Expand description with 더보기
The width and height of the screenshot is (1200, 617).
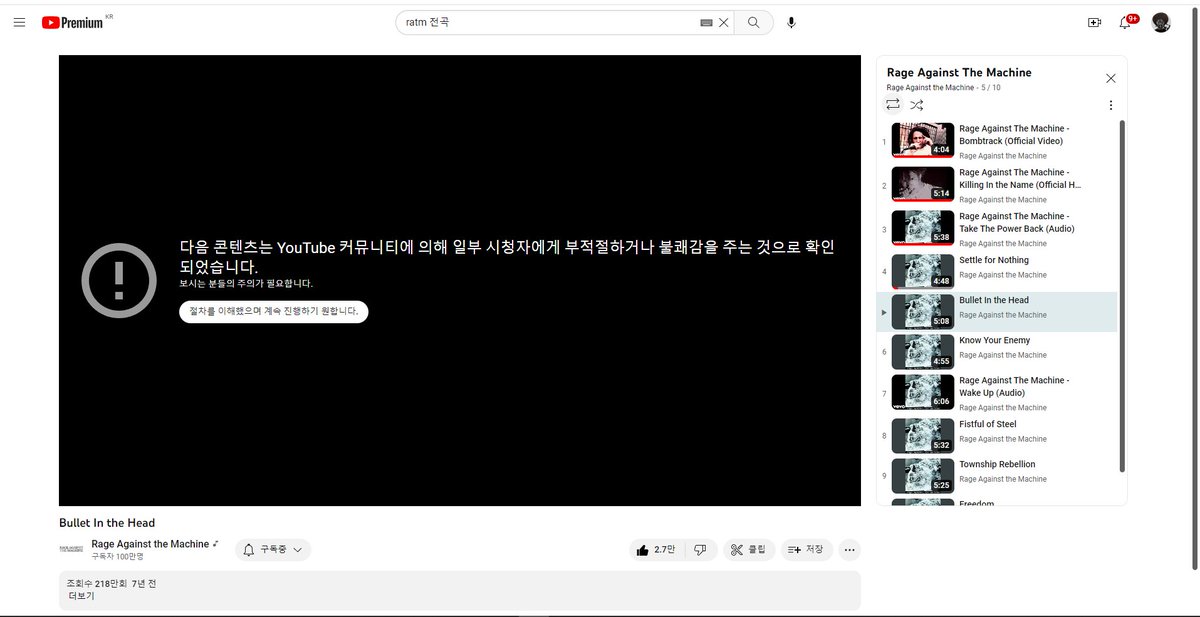(81, 596)
